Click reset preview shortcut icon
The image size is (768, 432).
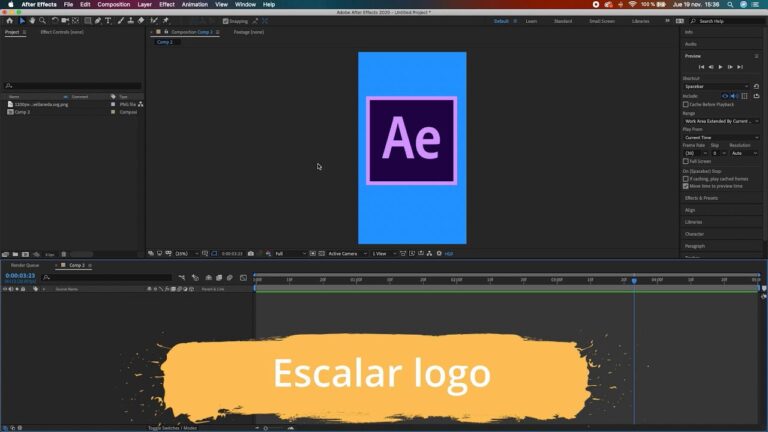click(756, 86)
